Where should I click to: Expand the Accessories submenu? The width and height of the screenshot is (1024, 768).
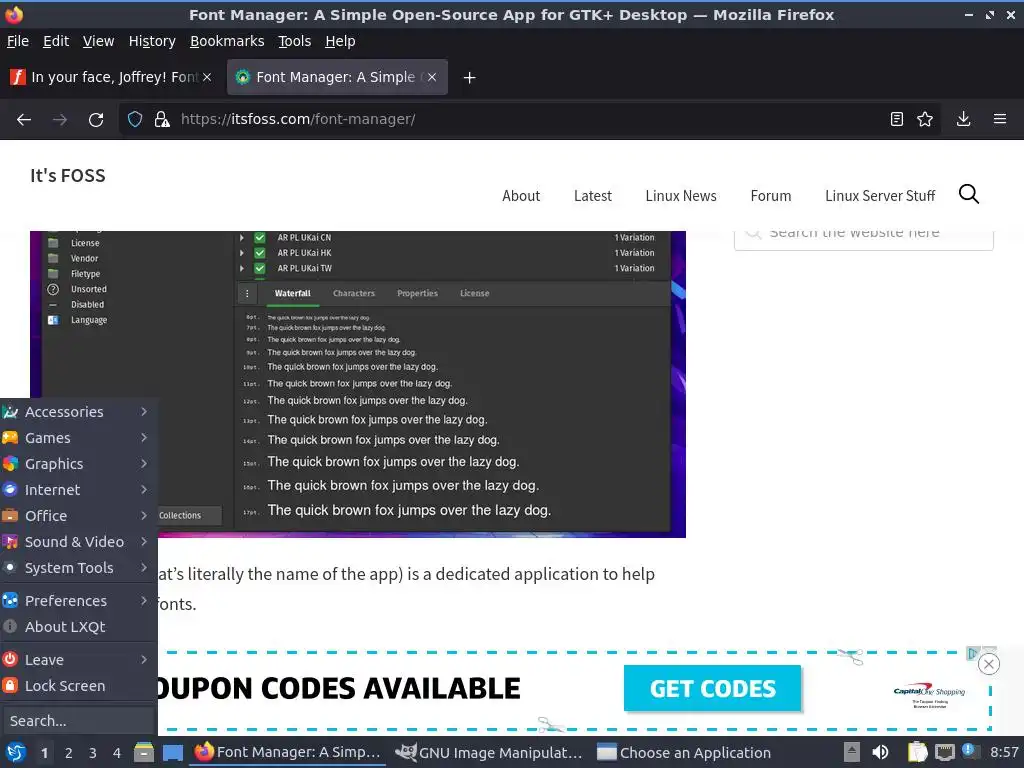tap(78, 412)
